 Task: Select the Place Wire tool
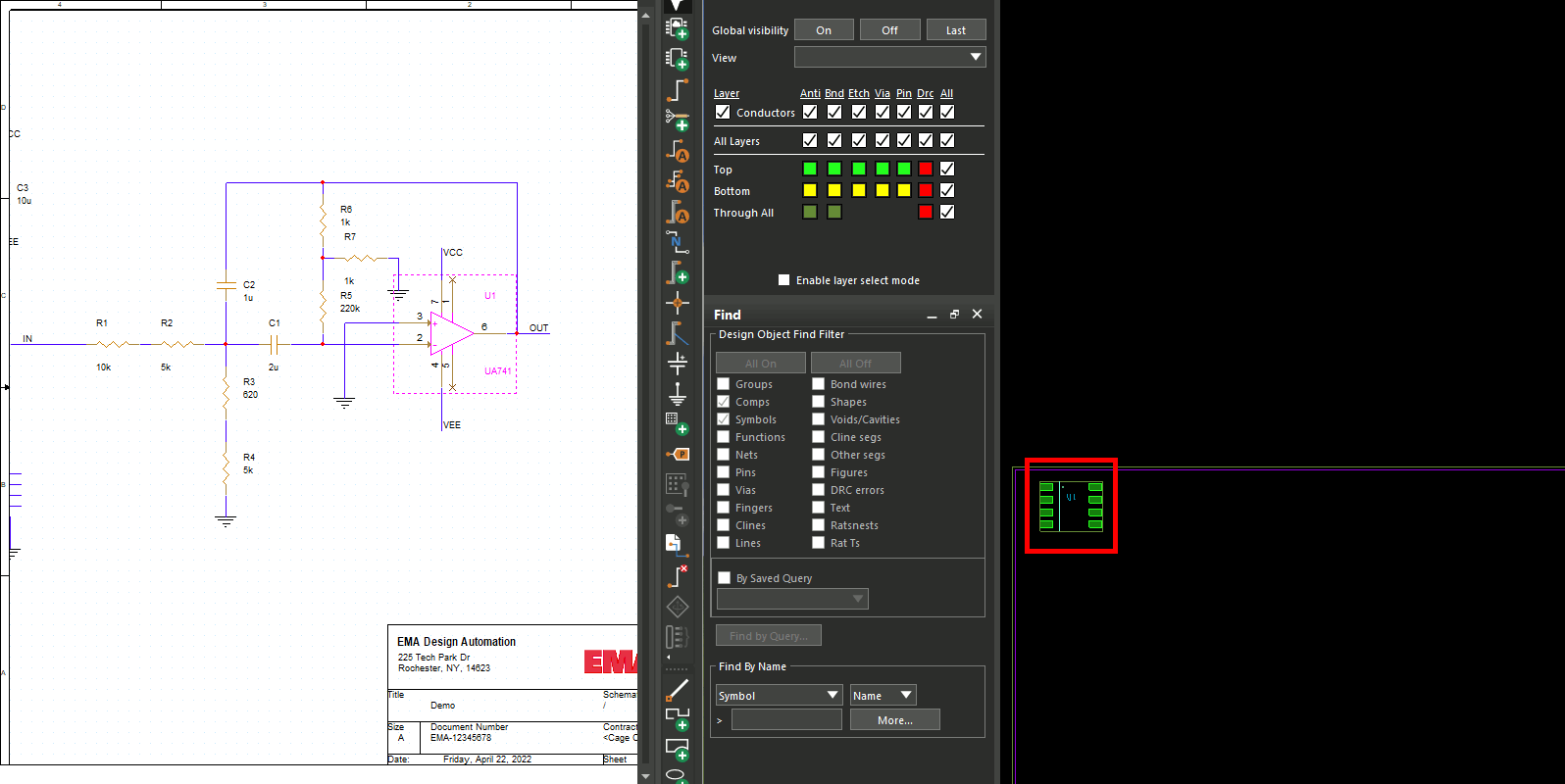677,90
